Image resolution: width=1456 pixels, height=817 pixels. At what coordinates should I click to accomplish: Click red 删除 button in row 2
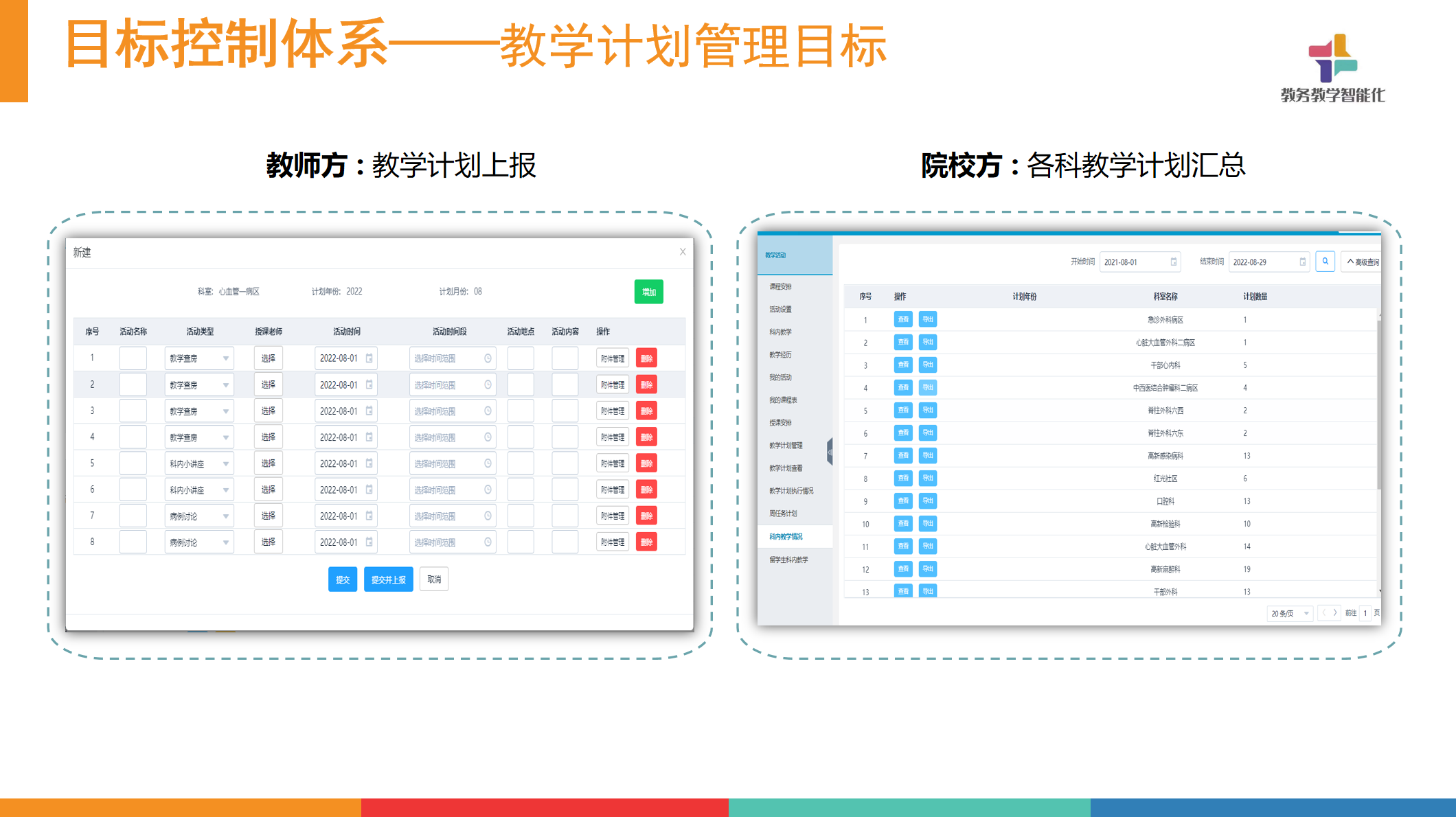tap(646, 385)
